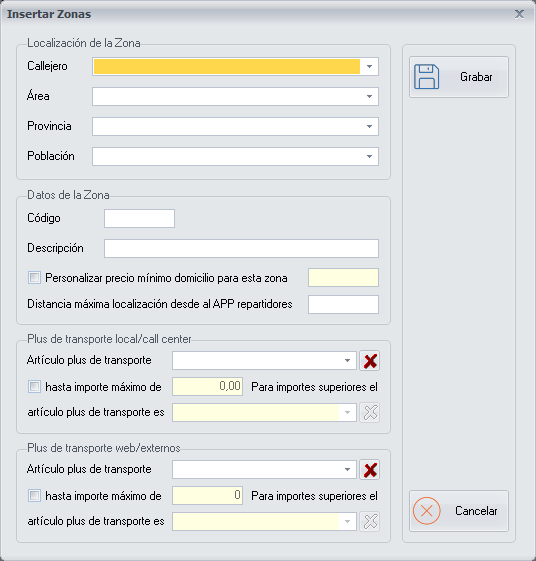Open the Provincia dropdown
The height and width of the screenshot is (561, 536).
(369, 127)
